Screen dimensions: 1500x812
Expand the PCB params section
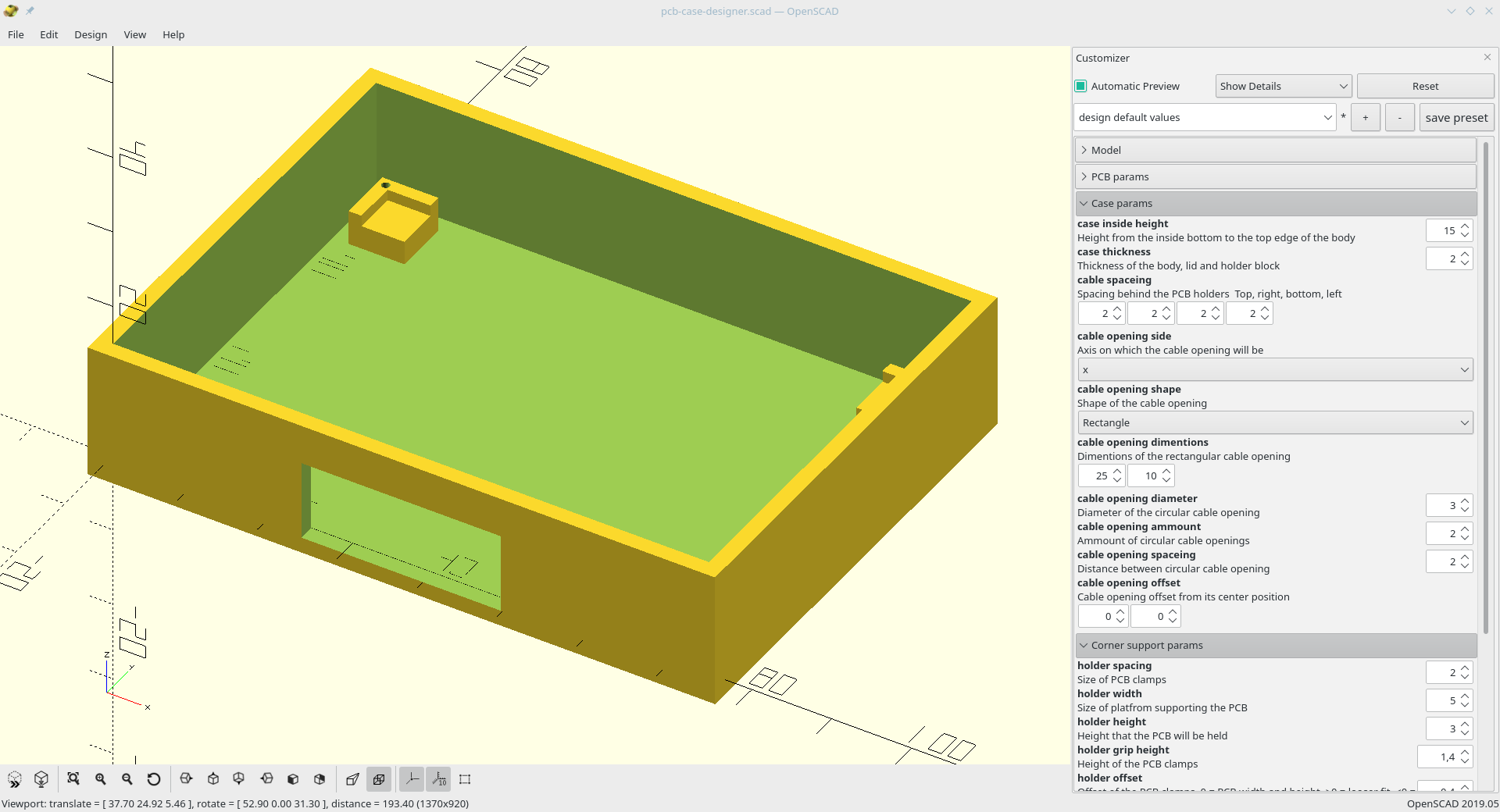1276,176
